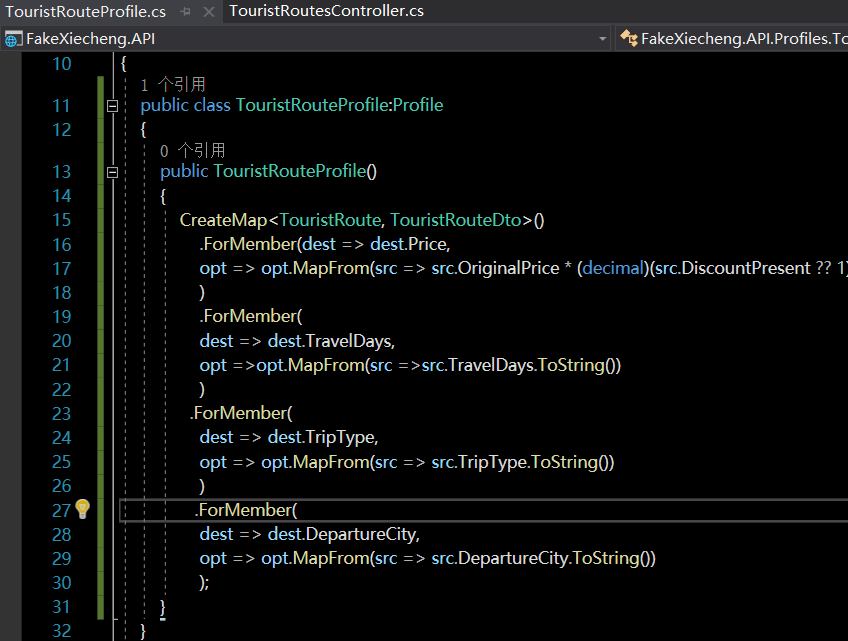Close the TouristRouteProfile.cs tab
Image resolution: width=848 pixels, height=641 pixels.
point(209,11)
